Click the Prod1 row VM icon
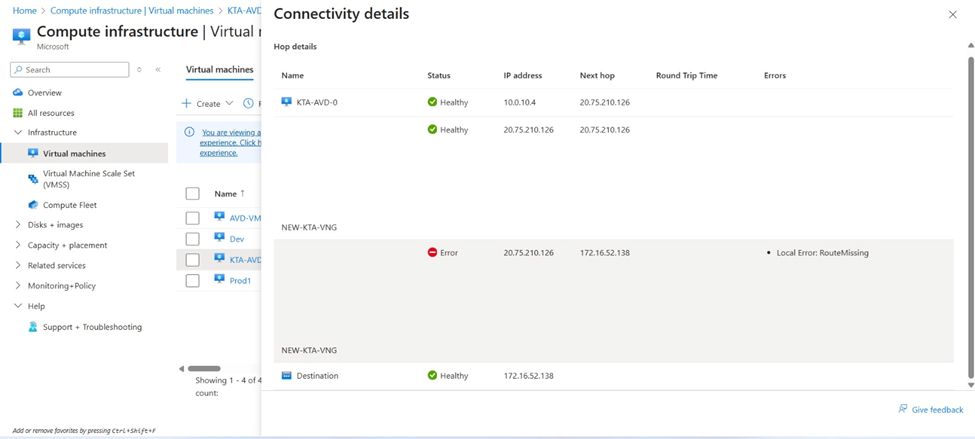Viewport: 975px width, 439px height. pos(219,279)
